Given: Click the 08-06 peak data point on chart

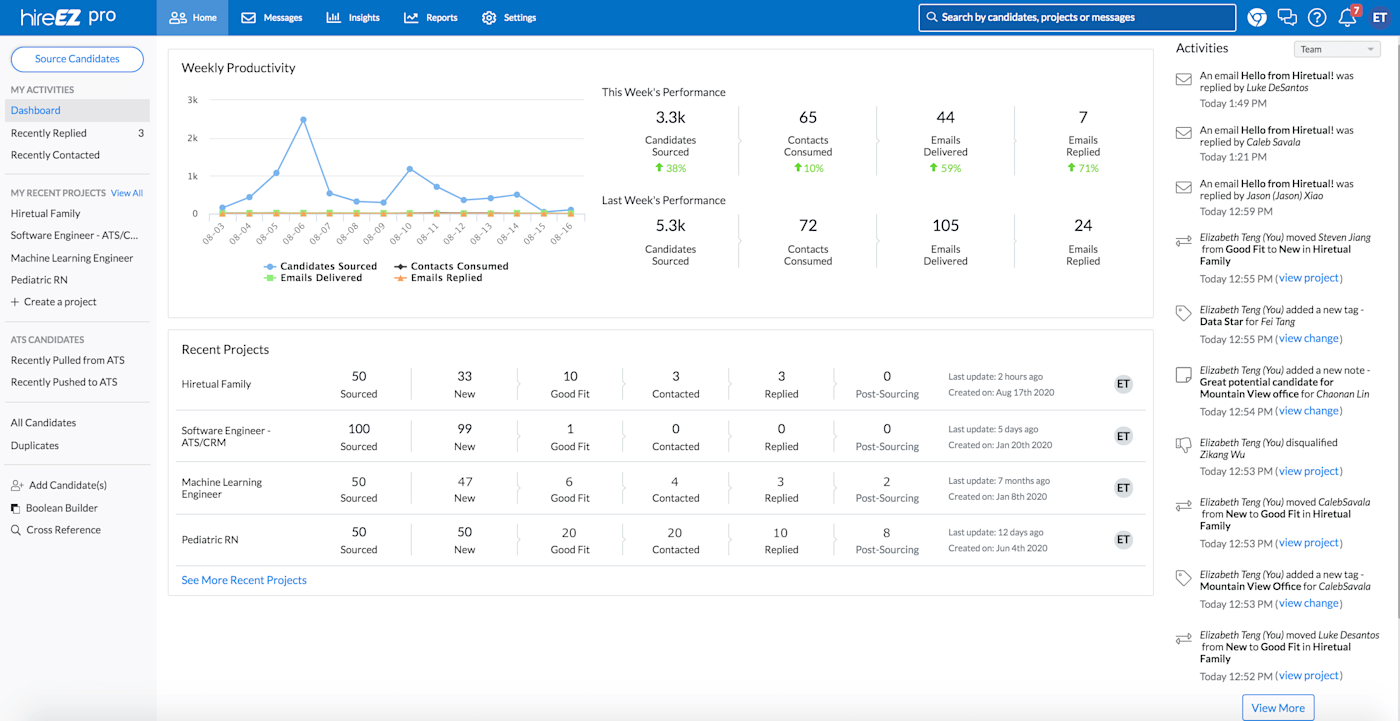Looking at the screenshot, I should click(x=303, y=120).
